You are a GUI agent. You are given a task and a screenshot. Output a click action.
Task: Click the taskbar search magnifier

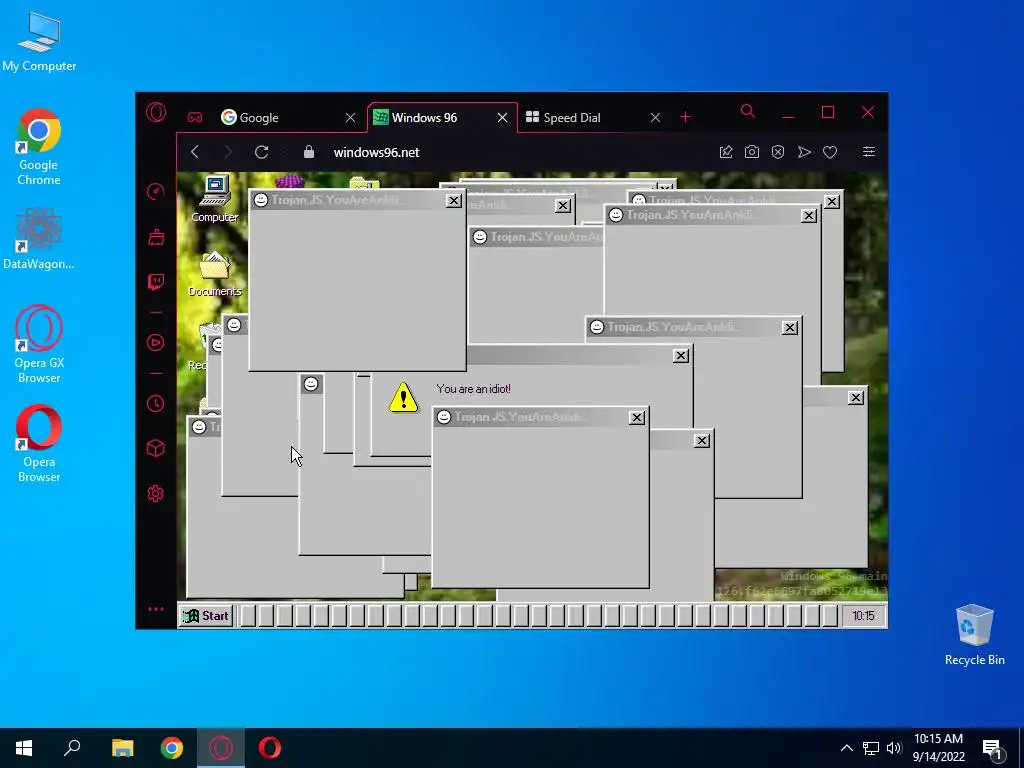[x=72, y=748]
